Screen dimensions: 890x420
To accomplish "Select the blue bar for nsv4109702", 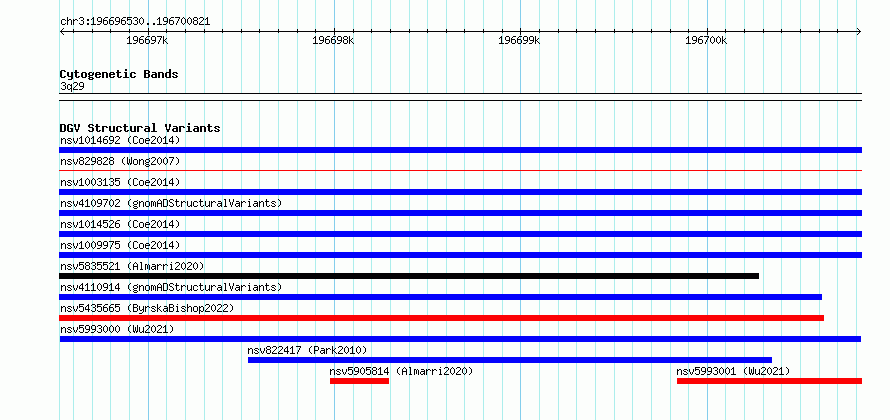I will point(460,213).
